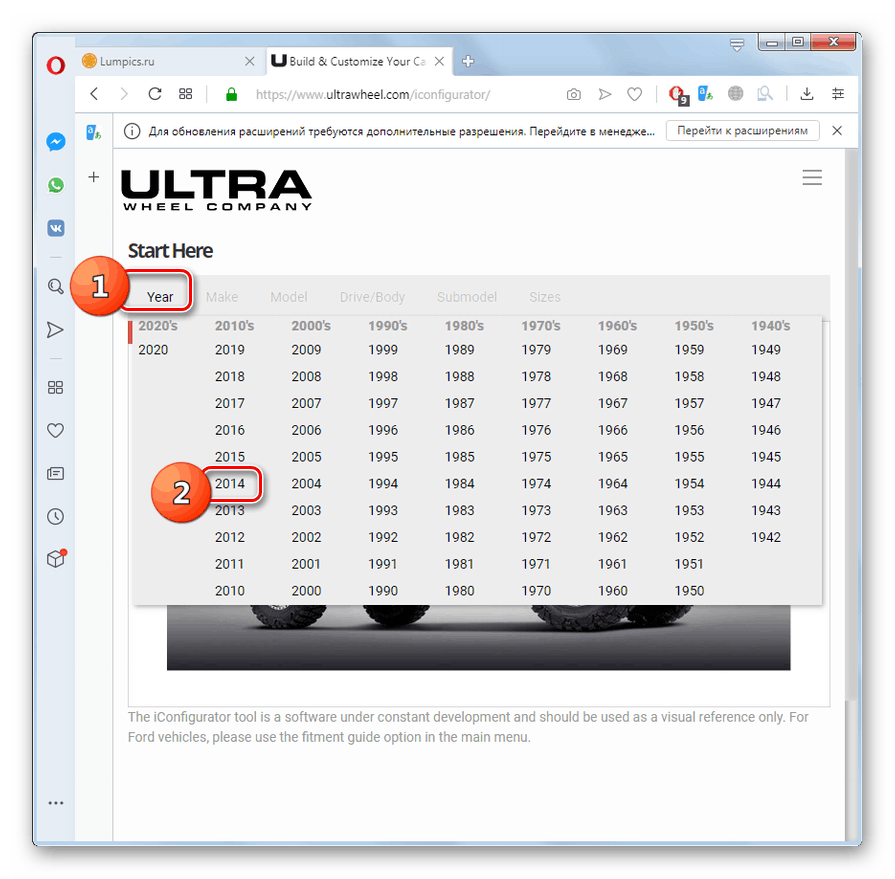Expand the Ultra Wheel hamburger navigation menu
The height and width of the screenshot is (879, 895).
click(x=812, y=177)
